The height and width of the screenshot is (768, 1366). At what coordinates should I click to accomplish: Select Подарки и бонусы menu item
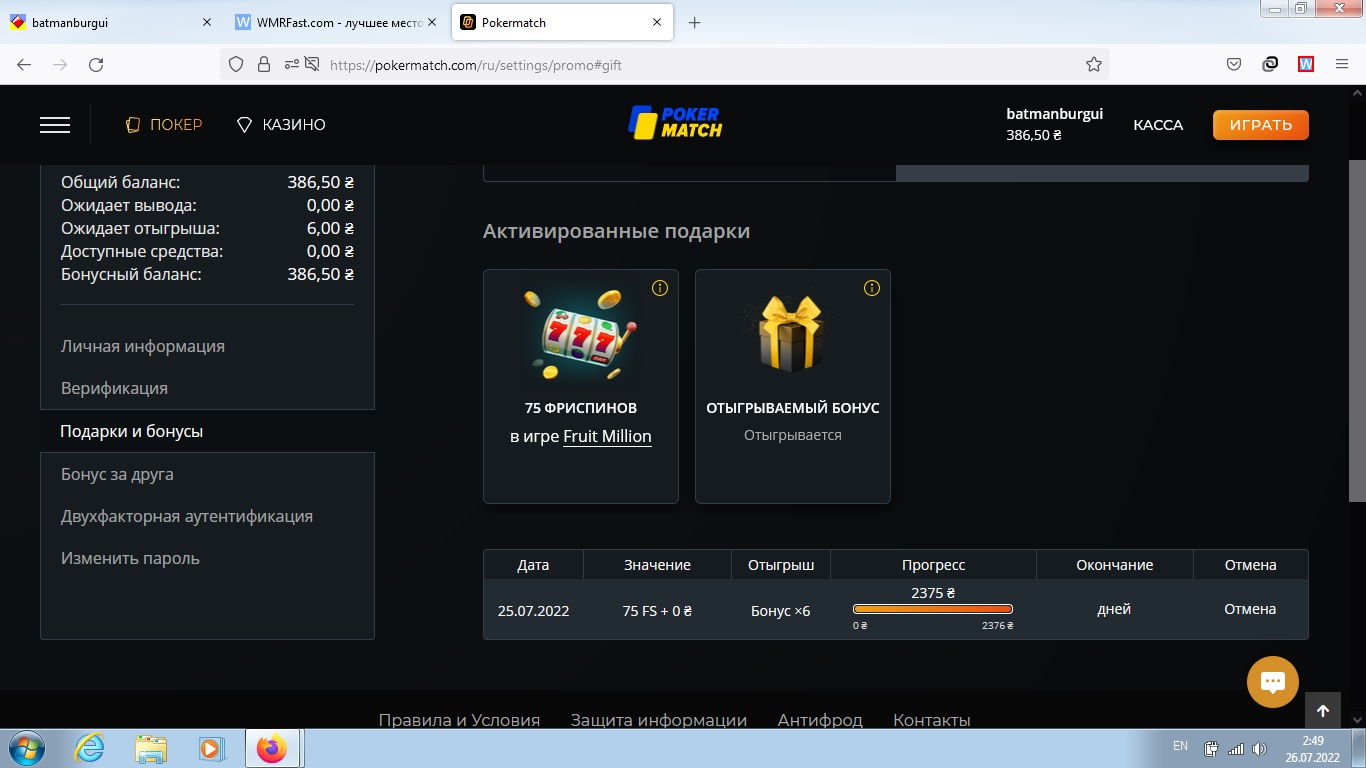pos(131,431)
